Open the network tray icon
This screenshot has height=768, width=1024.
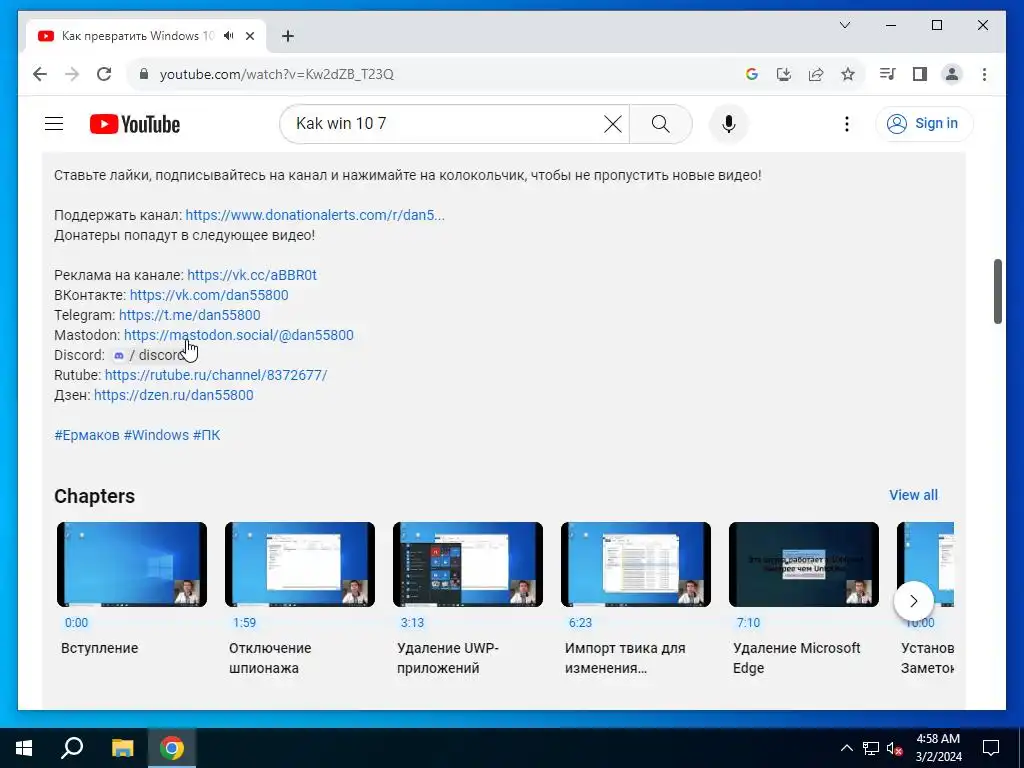[x=871, y=748]
